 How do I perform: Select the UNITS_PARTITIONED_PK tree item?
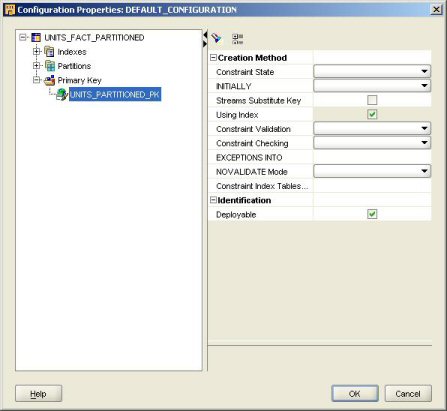[115, 94]
